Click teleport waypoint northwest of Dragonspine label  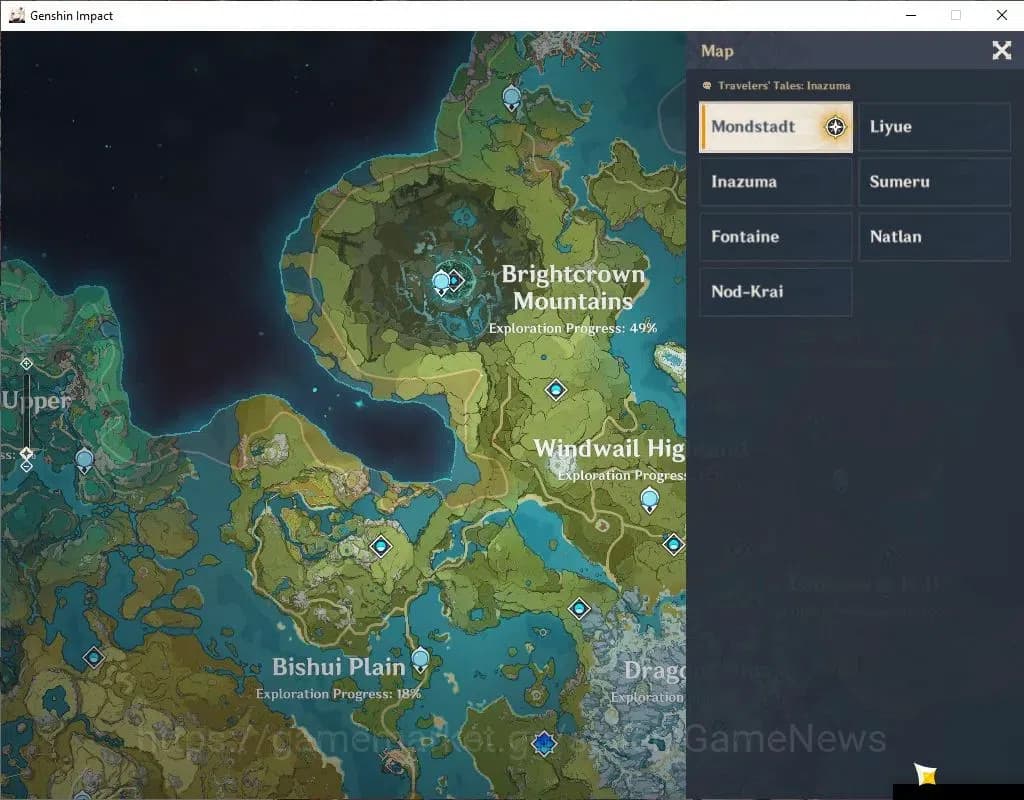(579, 609)
